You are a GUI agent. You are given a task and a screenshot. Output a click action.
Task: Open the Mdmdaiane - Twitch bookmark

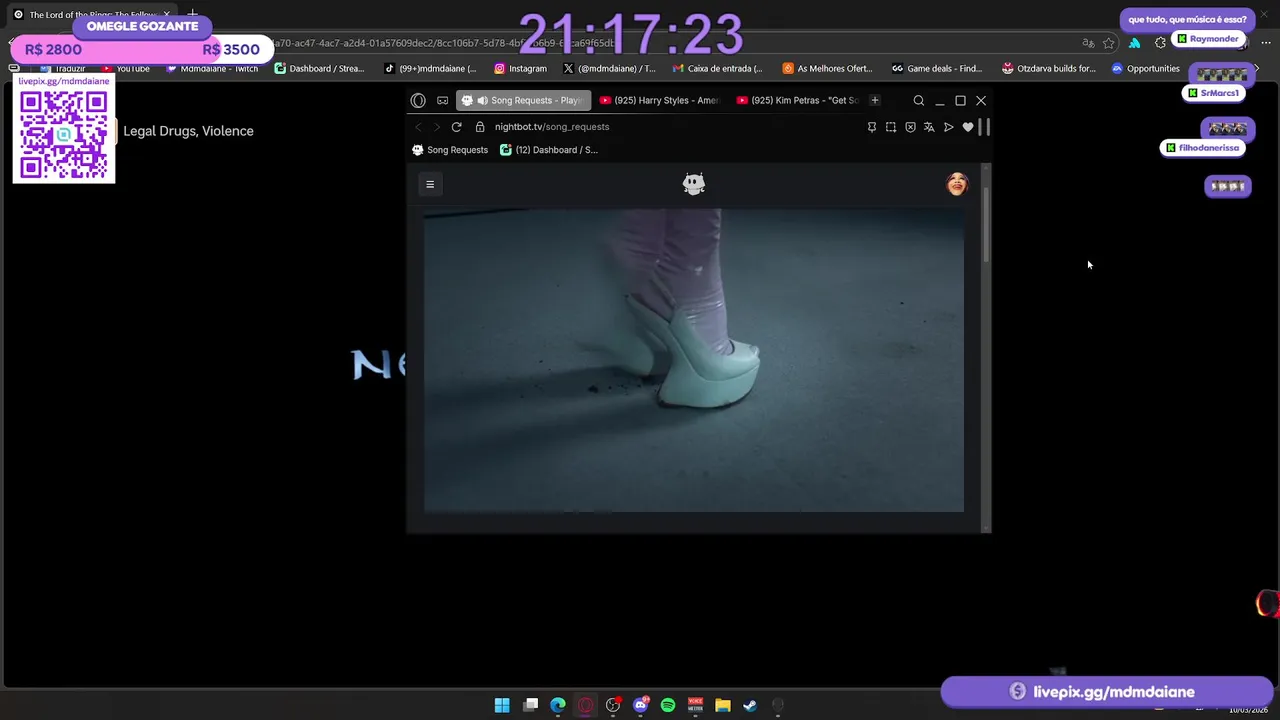click(212, 69)
